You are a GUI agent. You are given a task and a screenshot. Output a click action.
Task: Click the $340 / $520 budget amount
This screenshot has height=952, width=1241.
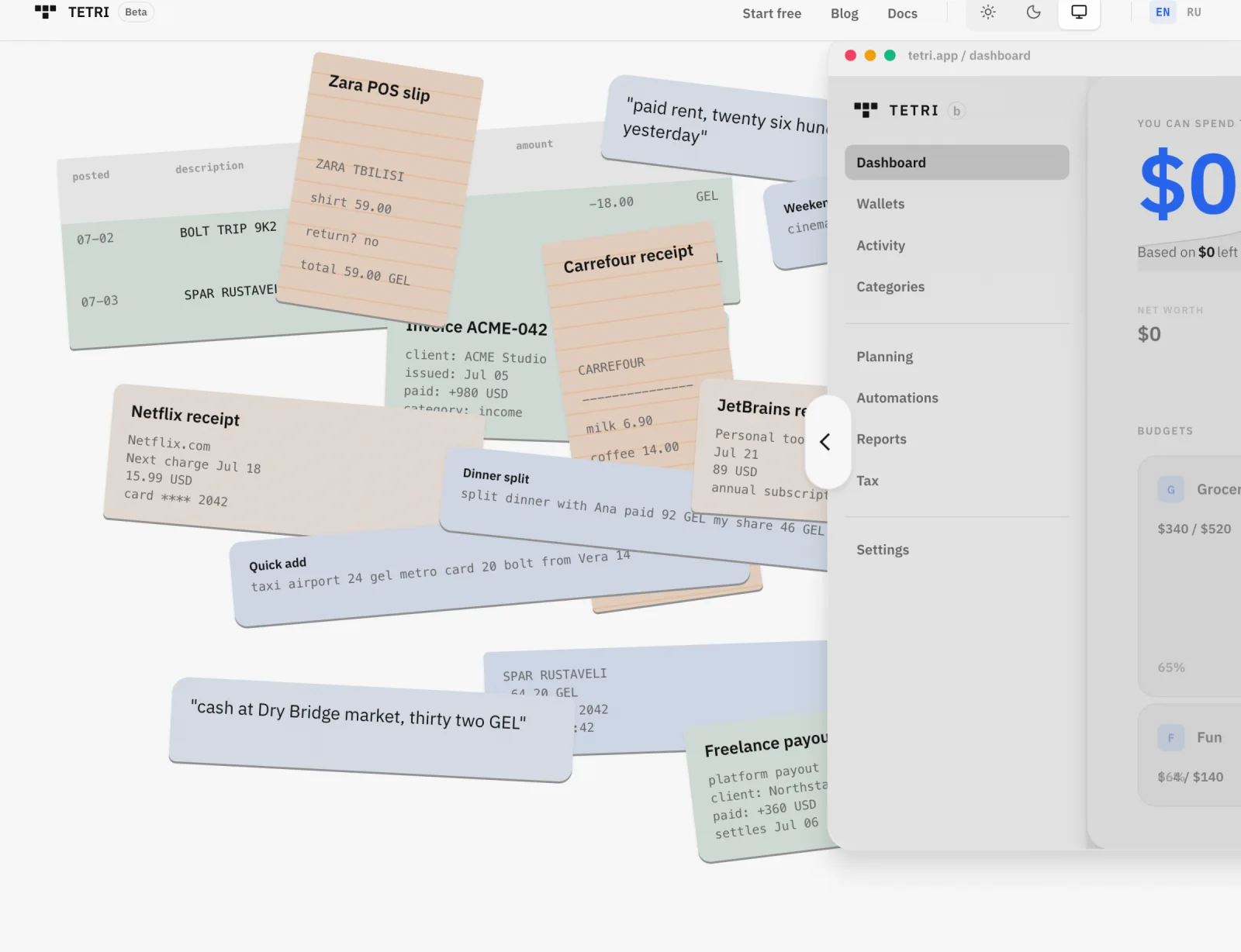1194,529
